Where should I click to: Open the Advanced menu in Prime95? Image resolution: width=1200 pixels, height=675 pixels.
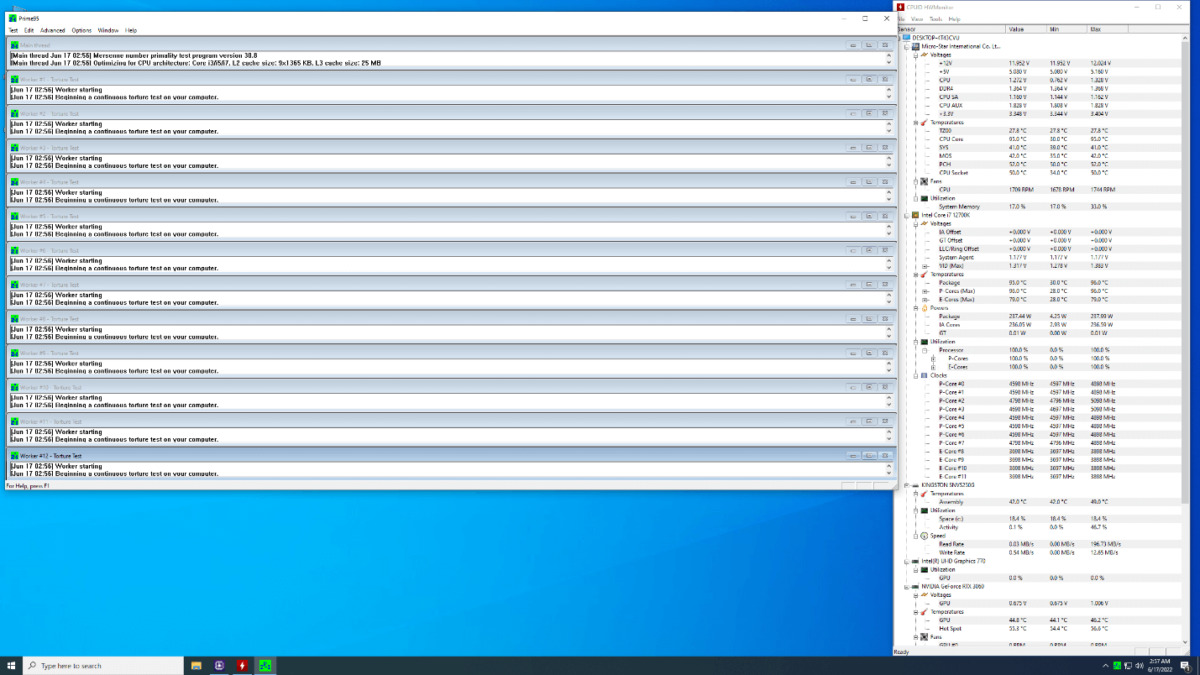tap(52, 31)
